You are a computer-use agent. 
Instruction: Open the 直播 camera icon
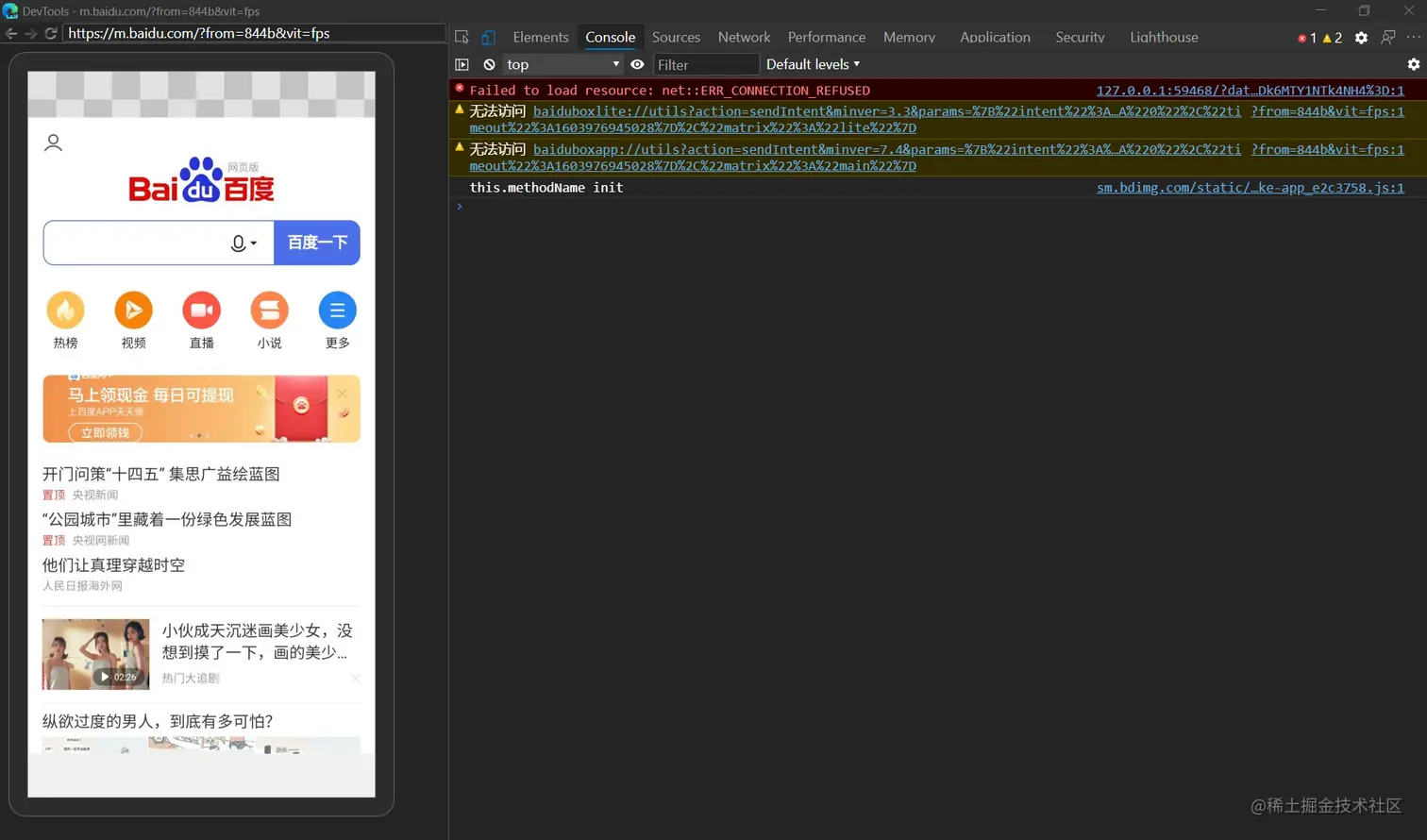tap(201, 311)
